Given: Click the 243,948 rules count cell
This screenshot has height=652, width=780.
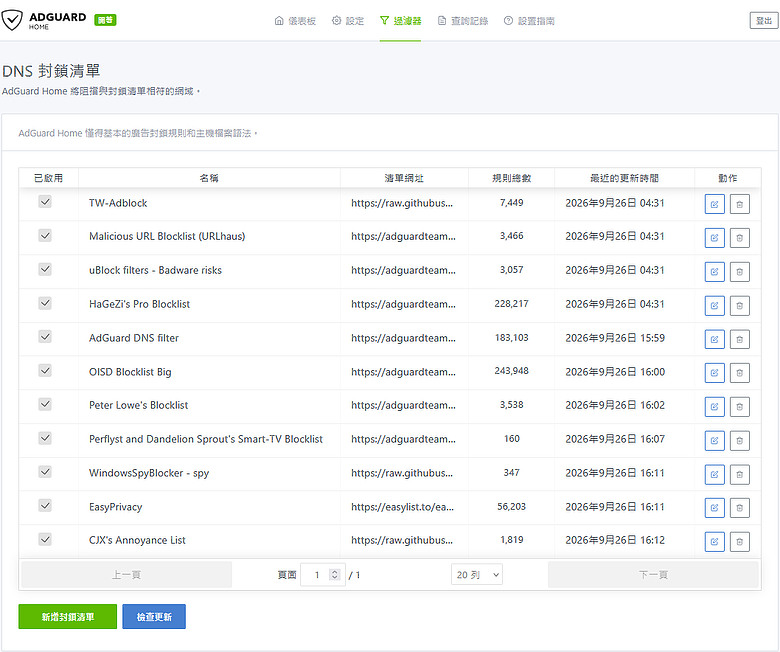Looking at the screenshot, I should coord(511,371).
